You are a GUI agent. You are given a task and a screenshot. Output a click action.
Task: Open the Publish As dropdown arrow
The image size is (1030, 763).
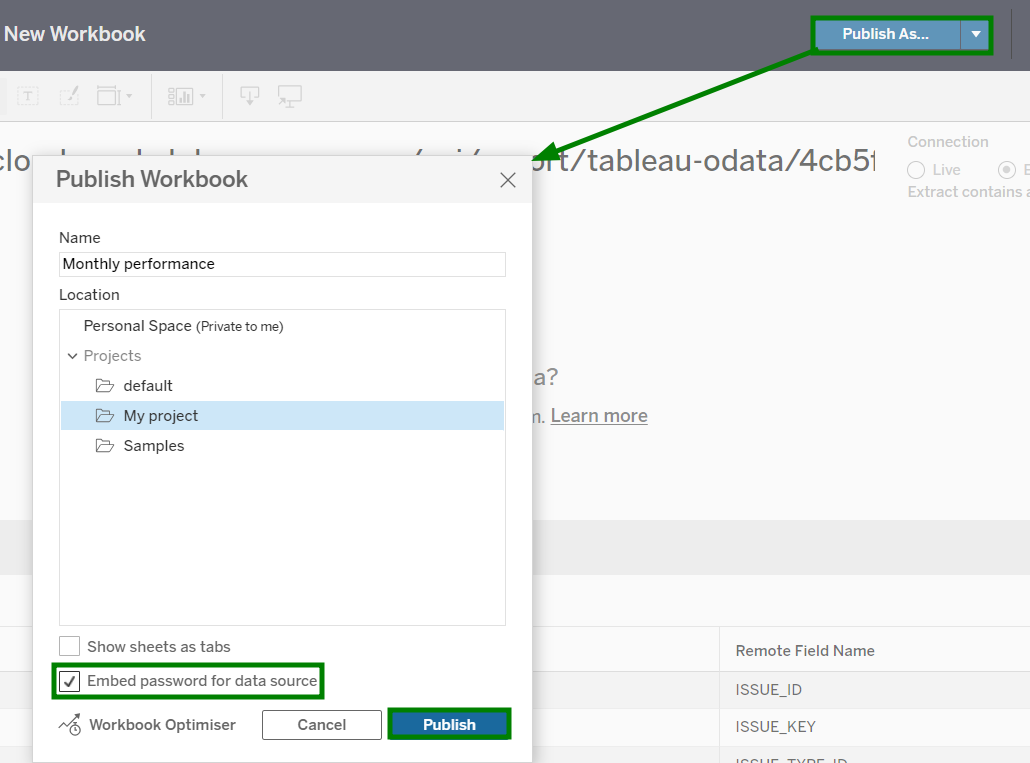pyautogui.click(x=975, y=34)
